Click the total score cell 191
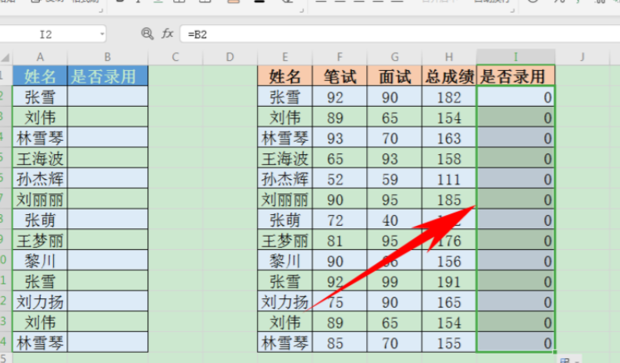620x363 pixels. click(449, 282)
